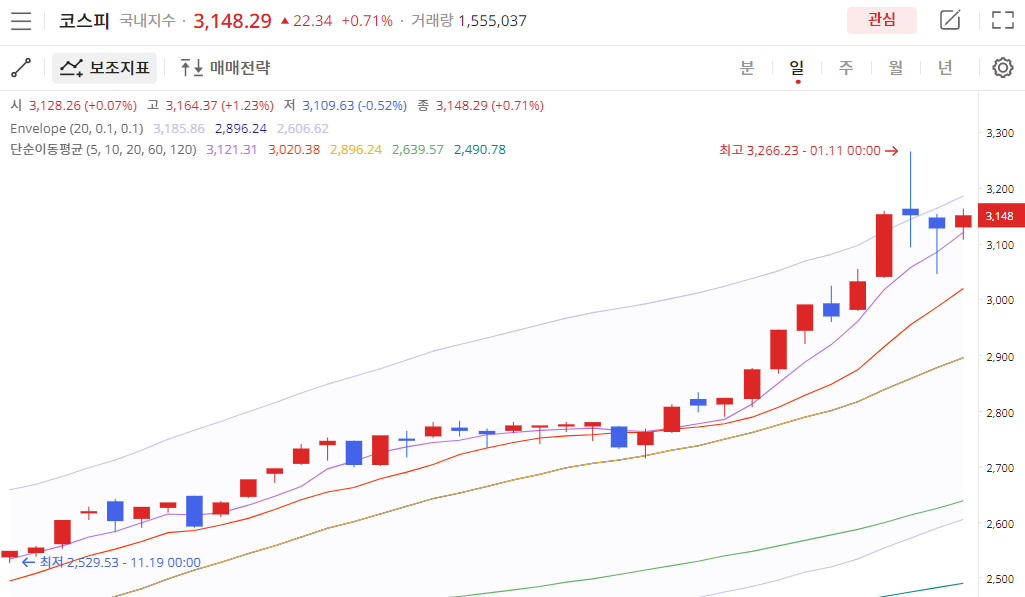The width and height of the screenshot is (1025, 597).
Task: Open the hamburger menu
Action: click(21, 21)
